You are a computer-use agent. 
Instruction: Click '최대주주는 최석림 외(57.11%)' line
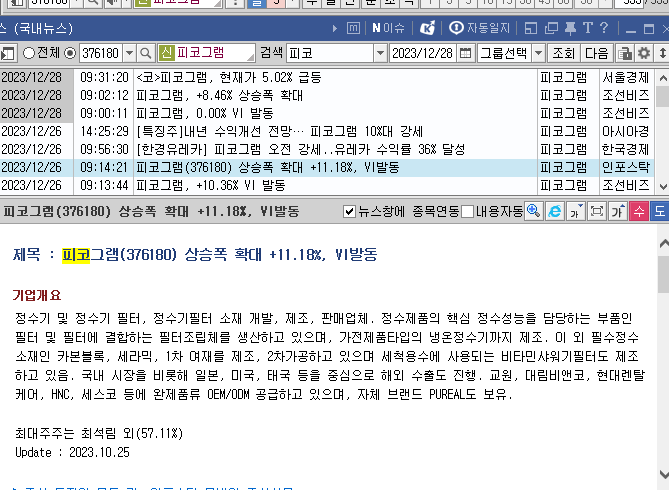click(x=99, y=434)
